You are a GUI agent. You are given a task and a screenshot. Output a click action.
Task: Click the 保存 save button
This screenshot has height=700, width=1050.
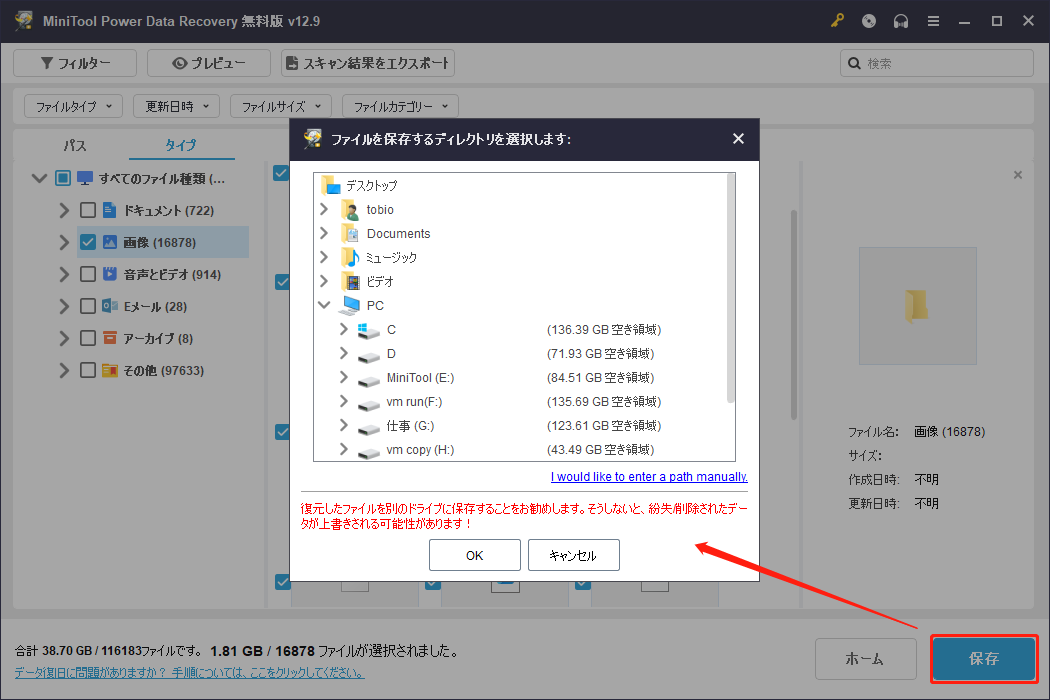tap(984, 659)
